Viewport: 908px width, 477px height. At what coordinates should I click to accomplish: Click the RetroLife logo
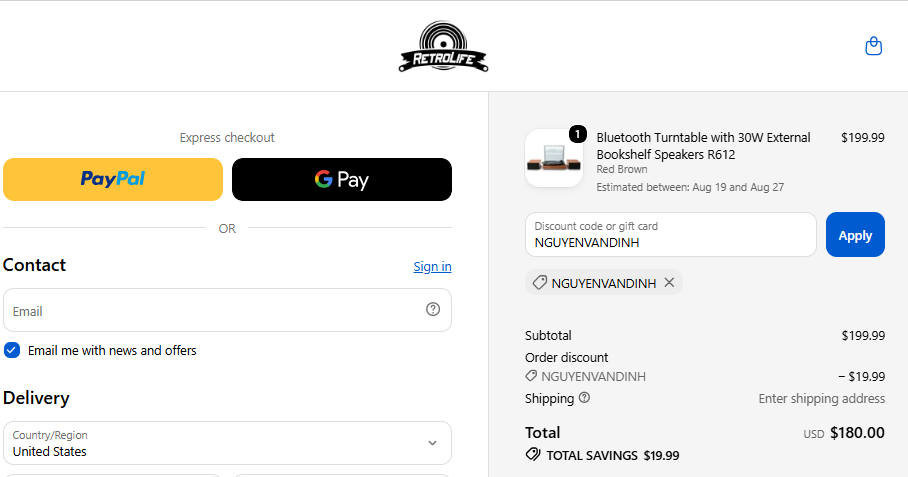click(444, 46)
